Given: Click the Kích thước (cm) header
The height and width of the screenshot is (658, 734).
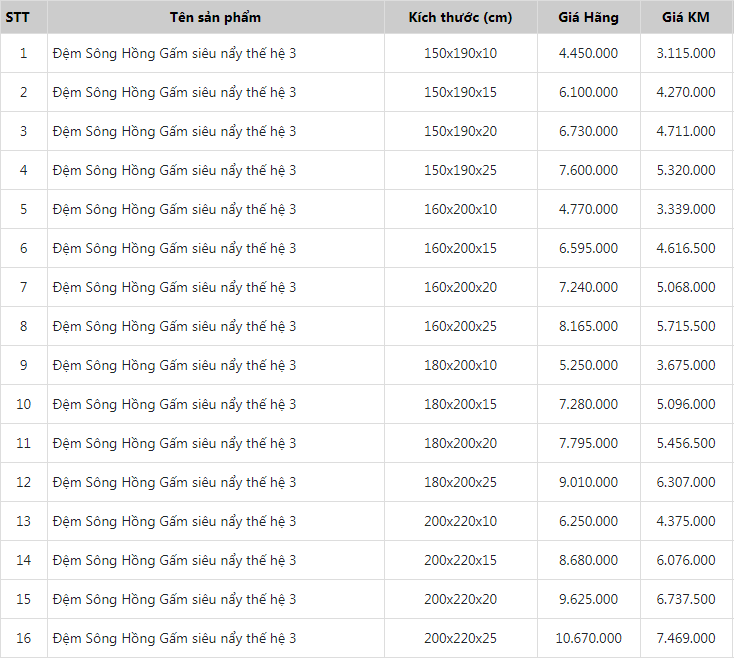Looking at the screenshot, I should (x=460, y=18).
